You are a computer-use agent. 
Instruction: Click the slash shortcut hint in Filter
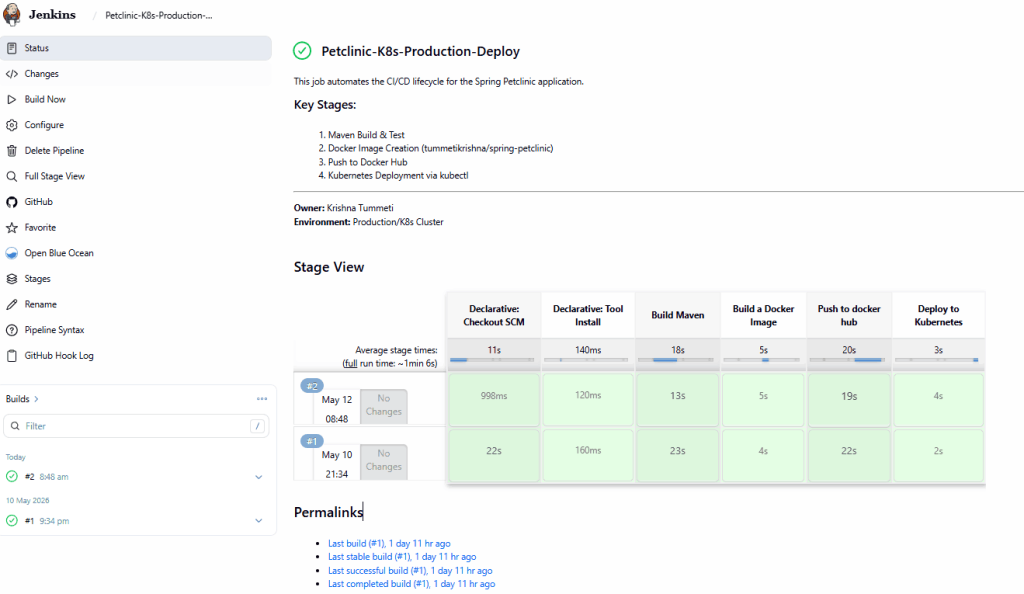coord(257,426)
